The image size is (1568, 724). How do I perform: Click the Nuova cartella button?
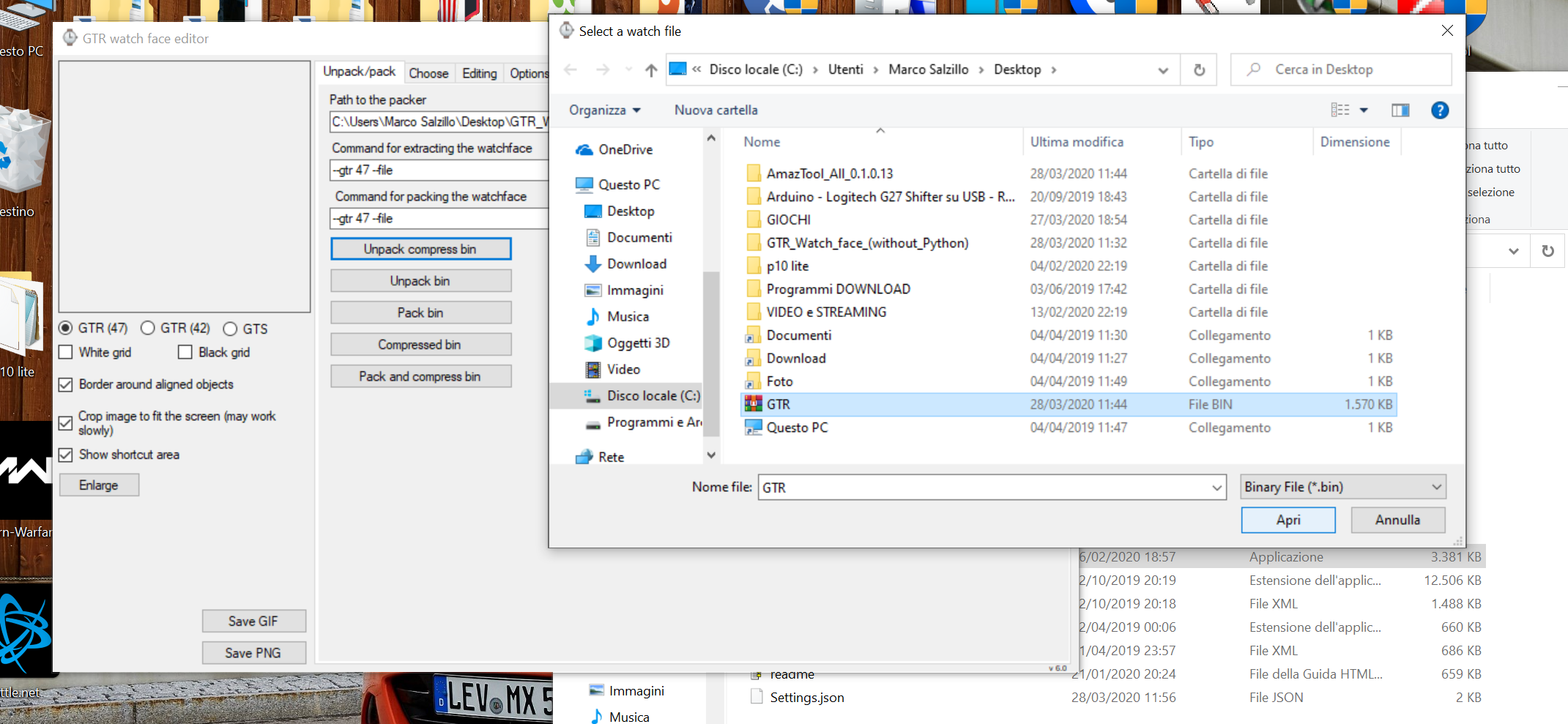(716, 110)
